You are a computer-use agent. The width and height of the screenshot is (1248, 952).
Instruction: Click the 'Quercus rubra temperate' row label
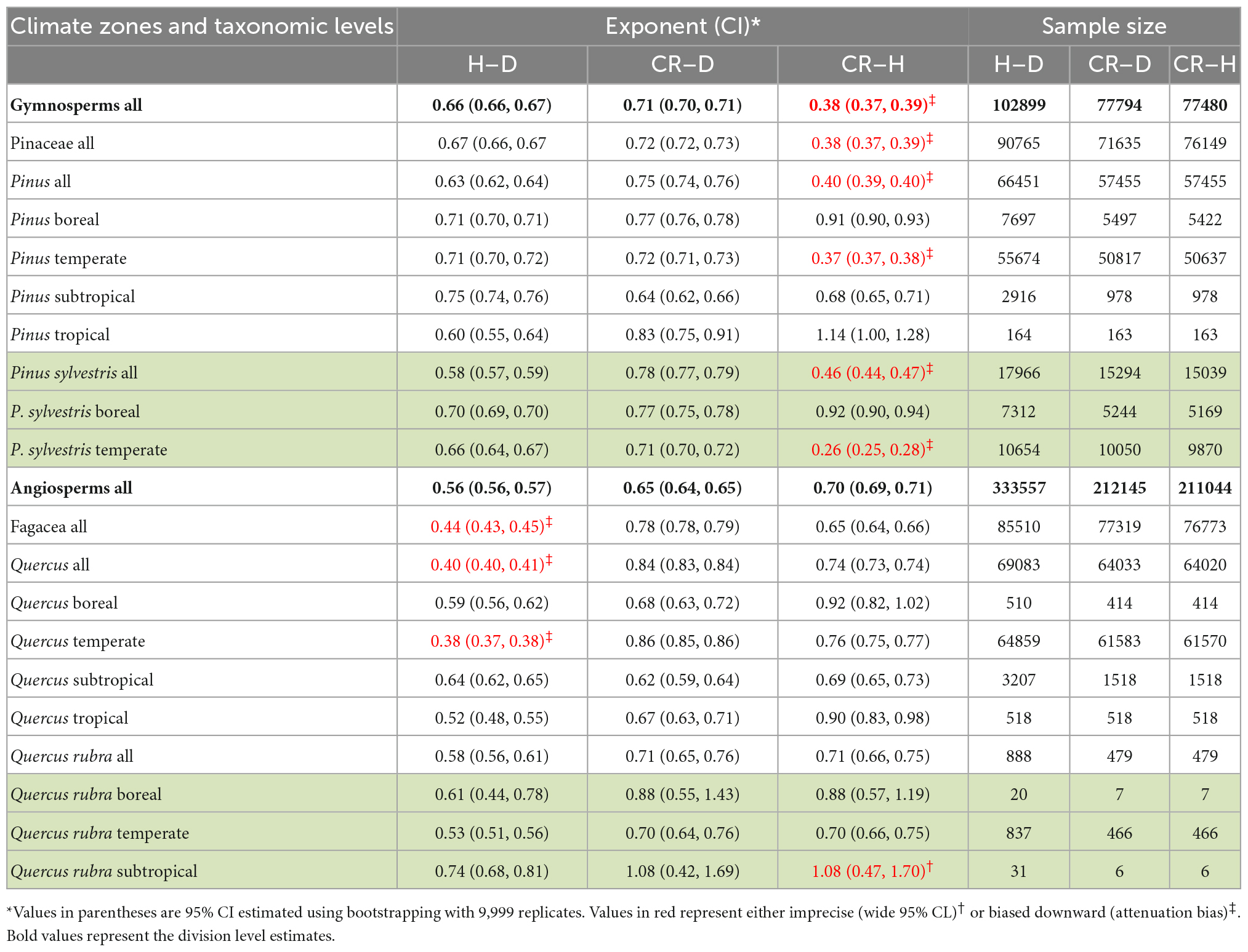point(100,833)
